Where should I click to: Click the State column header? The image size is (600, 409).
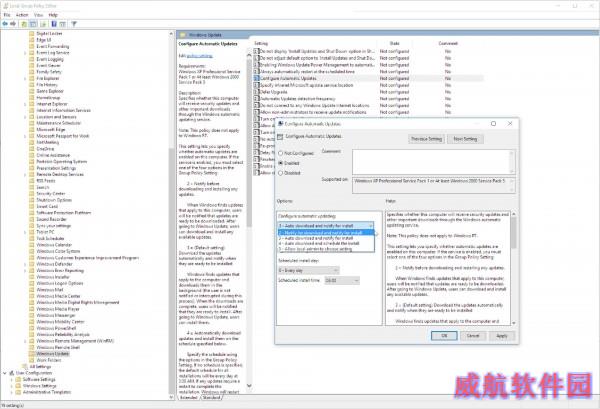[395, 43]
